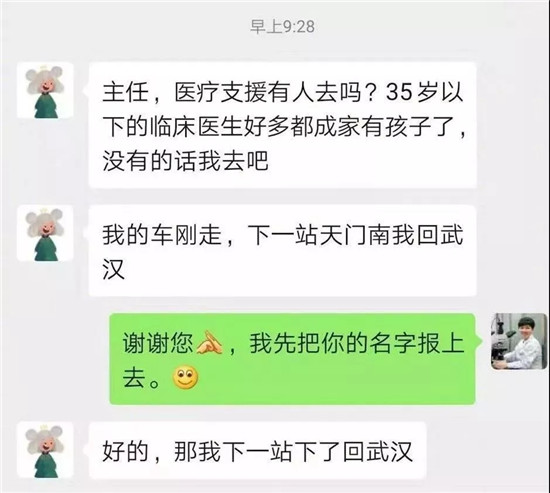Tap the text 没有的话我去吧 in first bubble
The height and width of the screenshot is (493, 550).
(x=186, y=161)
